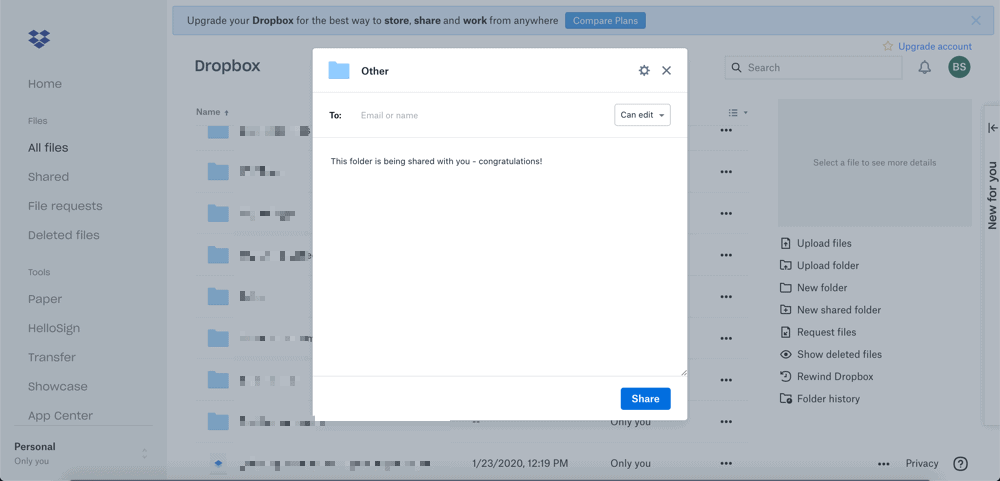Click Request files
Viewport: 1000px width, 481px height.
tap(827, 332)
